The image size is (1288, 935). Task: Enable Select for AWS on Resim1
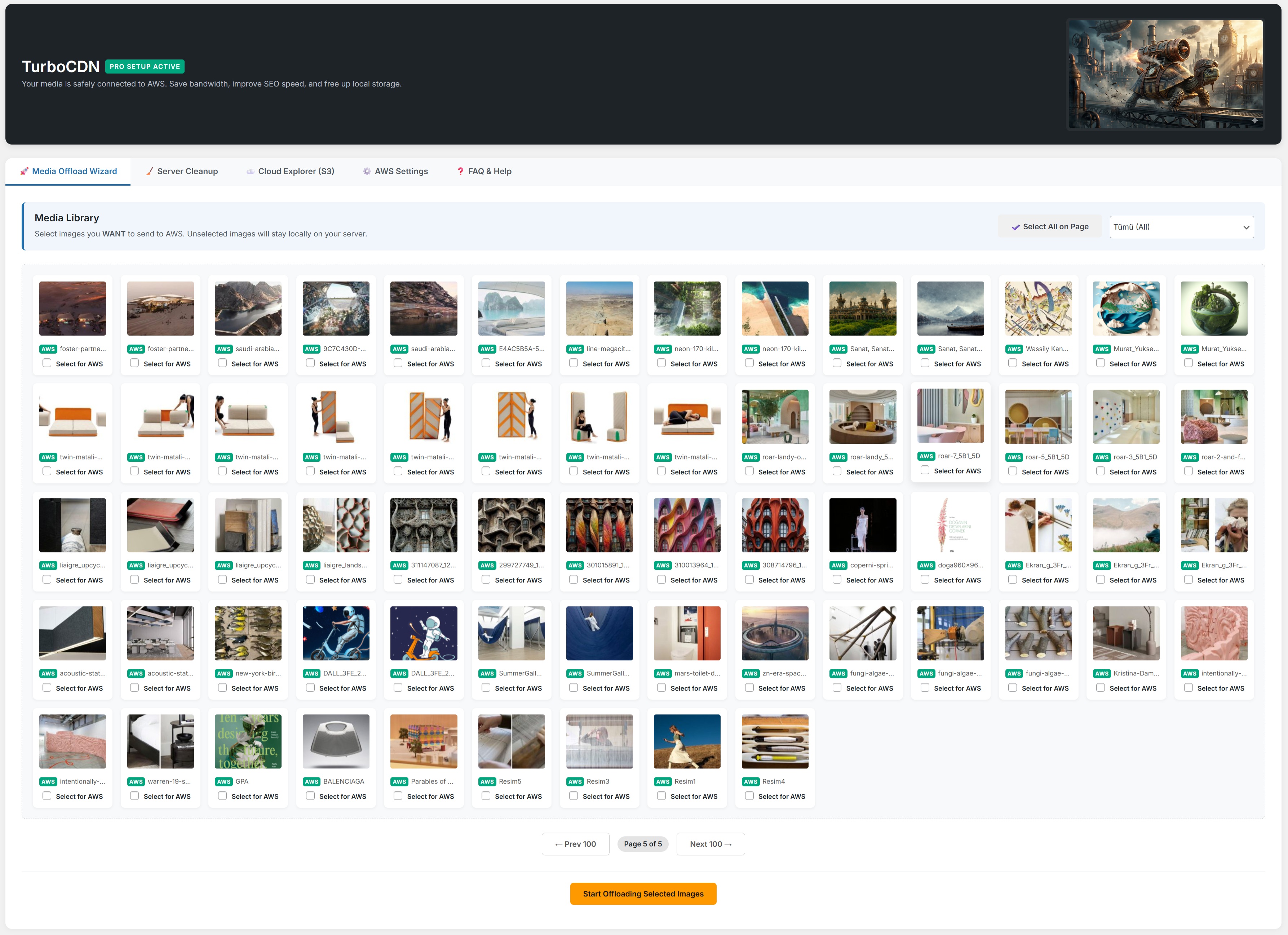pos(661,796)
